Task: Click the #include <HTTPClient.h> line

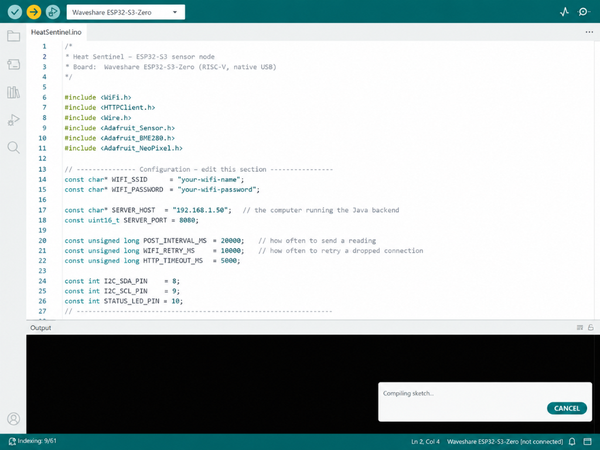Action: pyautogui.click(x=110, y=107)
